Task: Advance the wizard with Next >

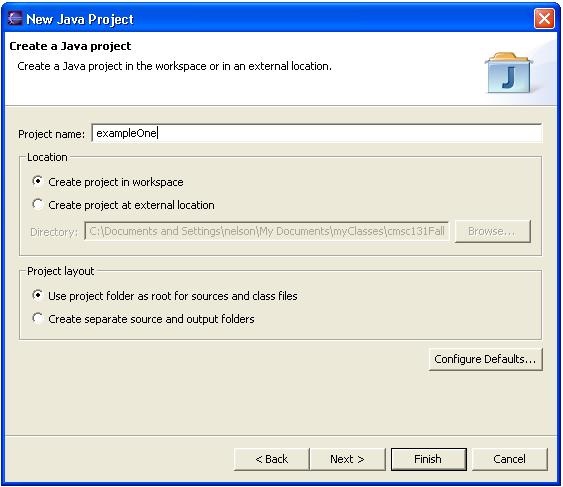Action: point(347,459)
